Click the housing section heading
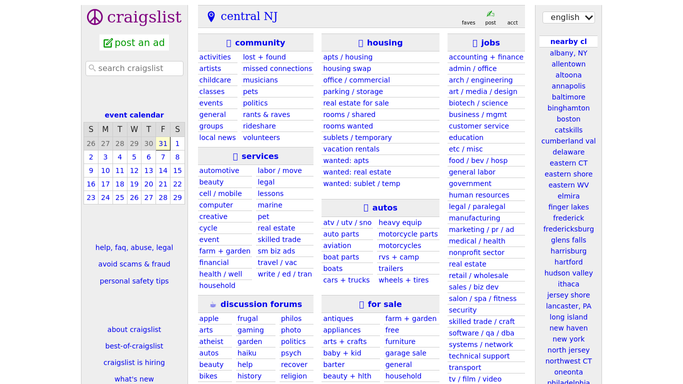This screenshot has width=683, height=384. [385, 43]
